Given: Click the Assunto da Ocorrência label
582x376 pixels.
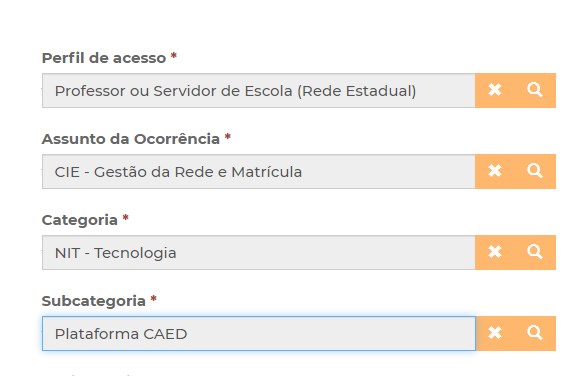Looking at the screenshot, I should 131,139.
